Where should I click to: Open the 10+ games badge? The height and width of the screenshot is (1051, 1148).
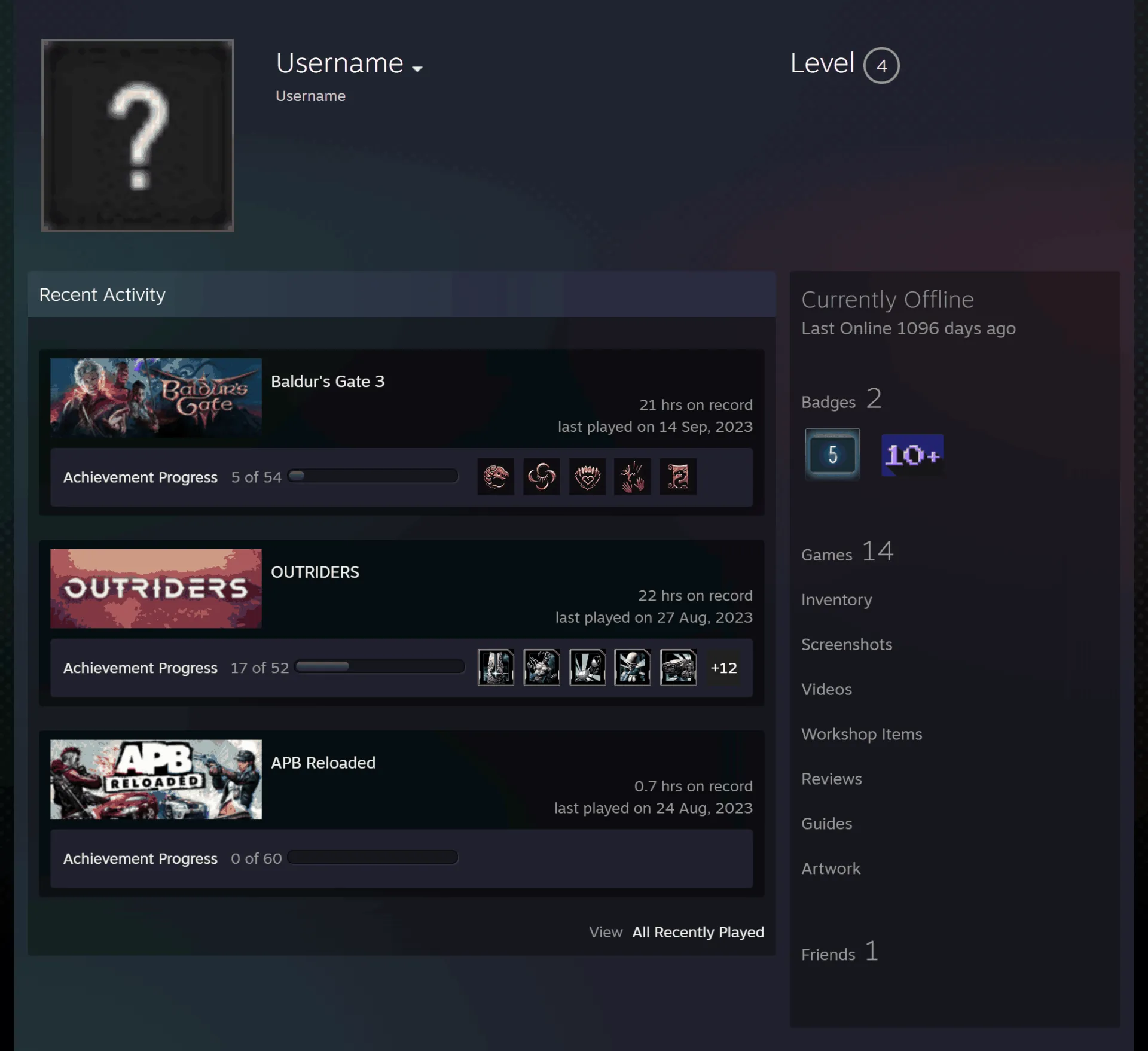pyautogui.click(x=912, y=455)
